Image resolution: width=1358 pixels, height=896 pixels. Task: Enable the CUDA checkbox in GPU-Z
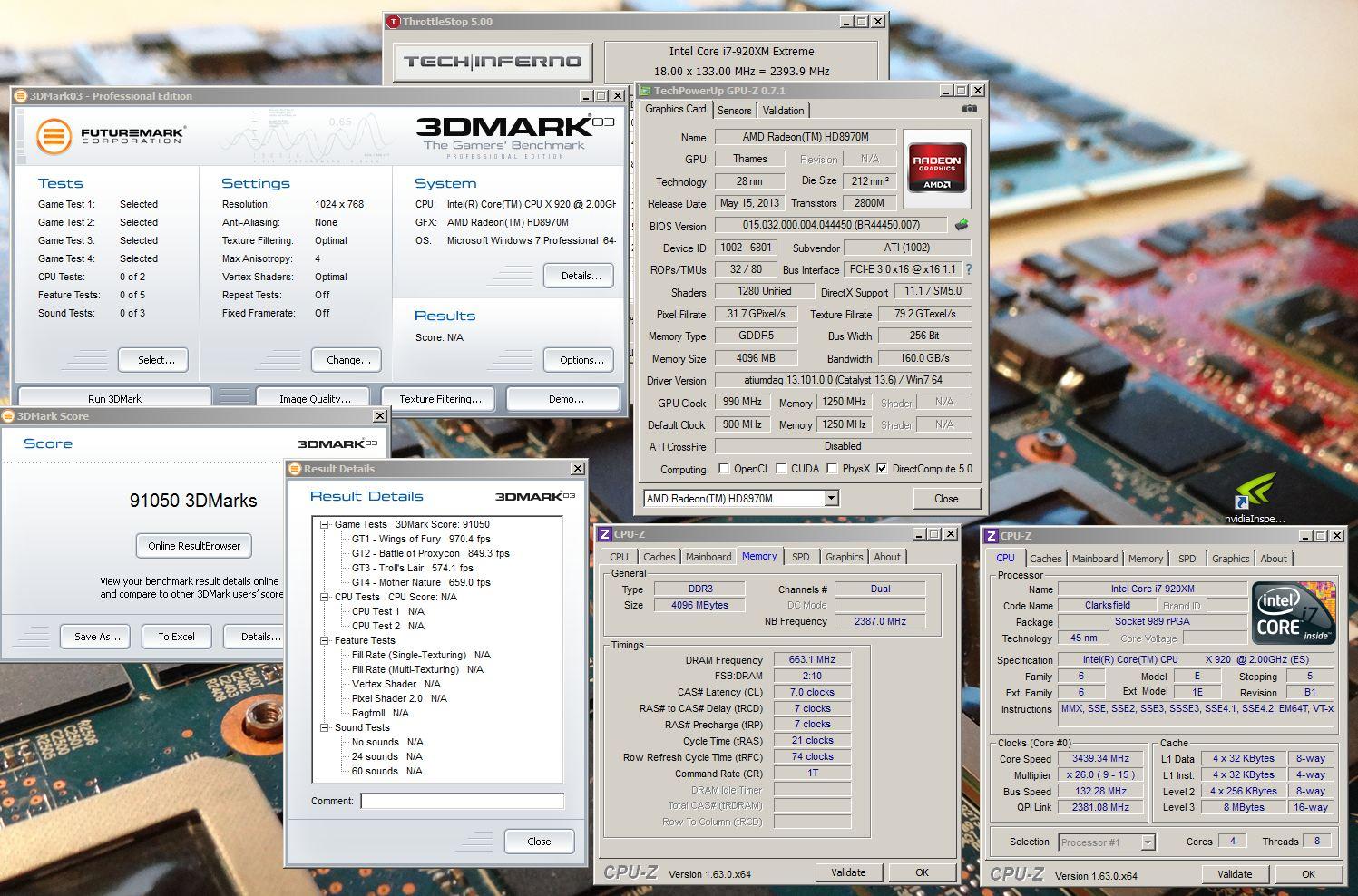point(781,469)
